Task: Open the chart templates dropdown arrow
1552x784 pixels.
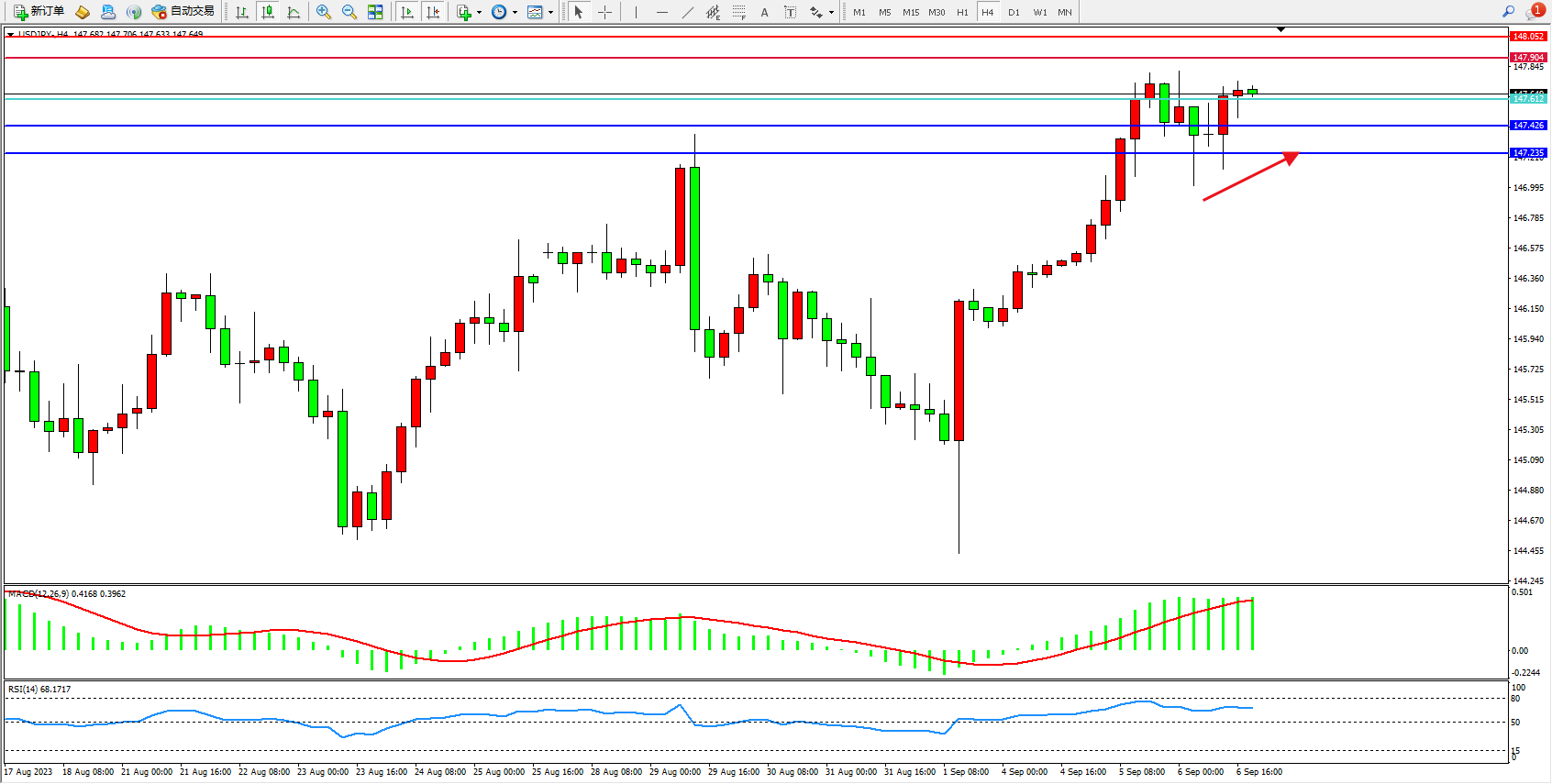Action: click(550, 13)
